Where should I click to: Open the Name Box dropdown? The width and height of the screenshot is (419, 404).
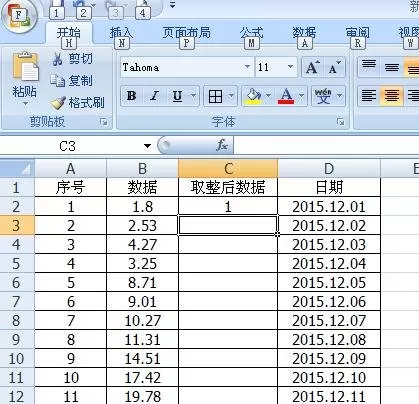click(x=147, y=146)
